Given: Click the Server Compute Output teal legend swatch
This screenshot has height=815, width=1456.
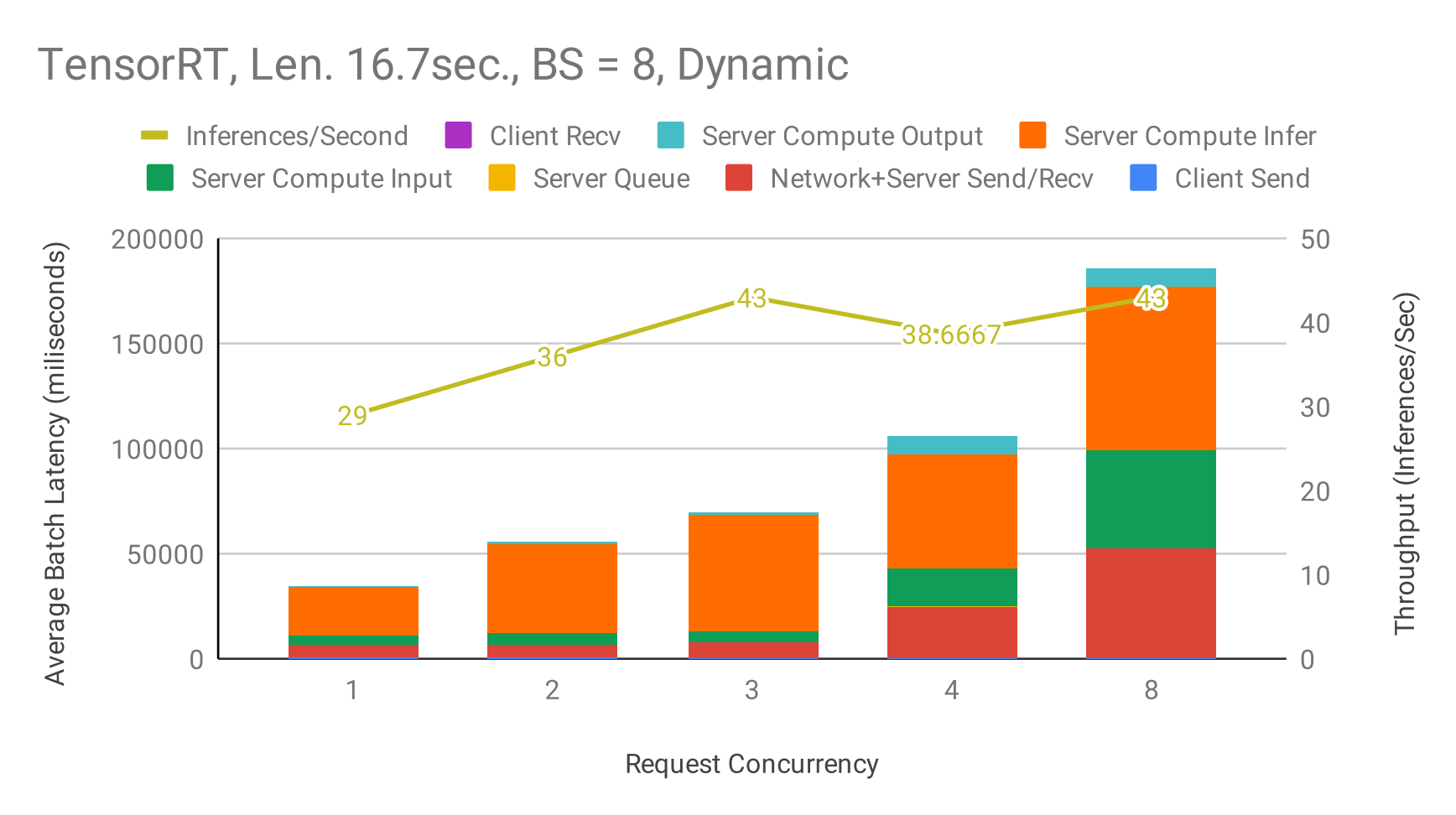Looking at the screenshot, I should (x=670, y=136).
